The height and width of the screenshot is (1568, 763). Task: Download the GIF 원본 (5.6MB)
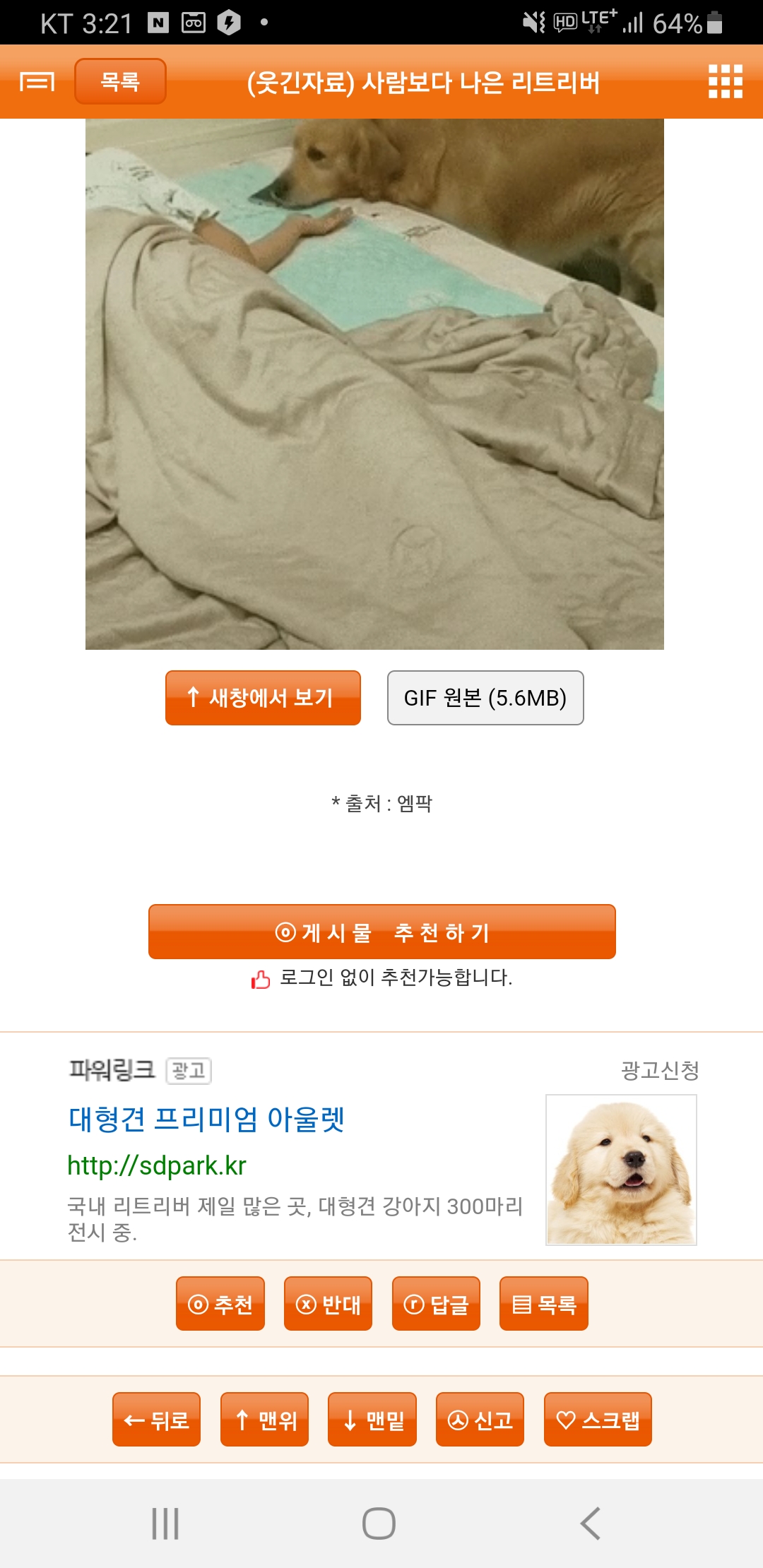click(x=485, y=698)
